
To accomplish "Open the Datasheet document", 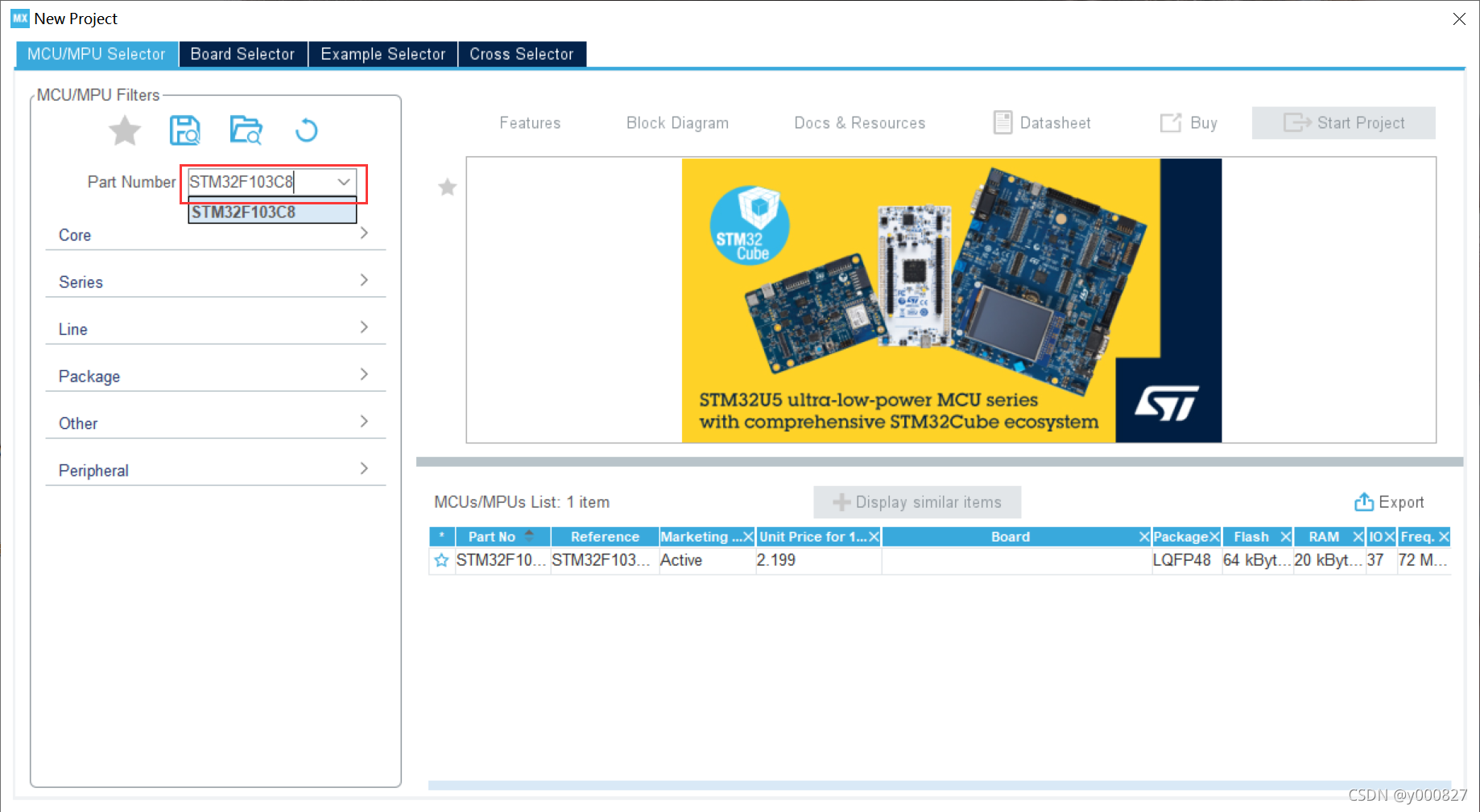I will (x=1042, y=123).
